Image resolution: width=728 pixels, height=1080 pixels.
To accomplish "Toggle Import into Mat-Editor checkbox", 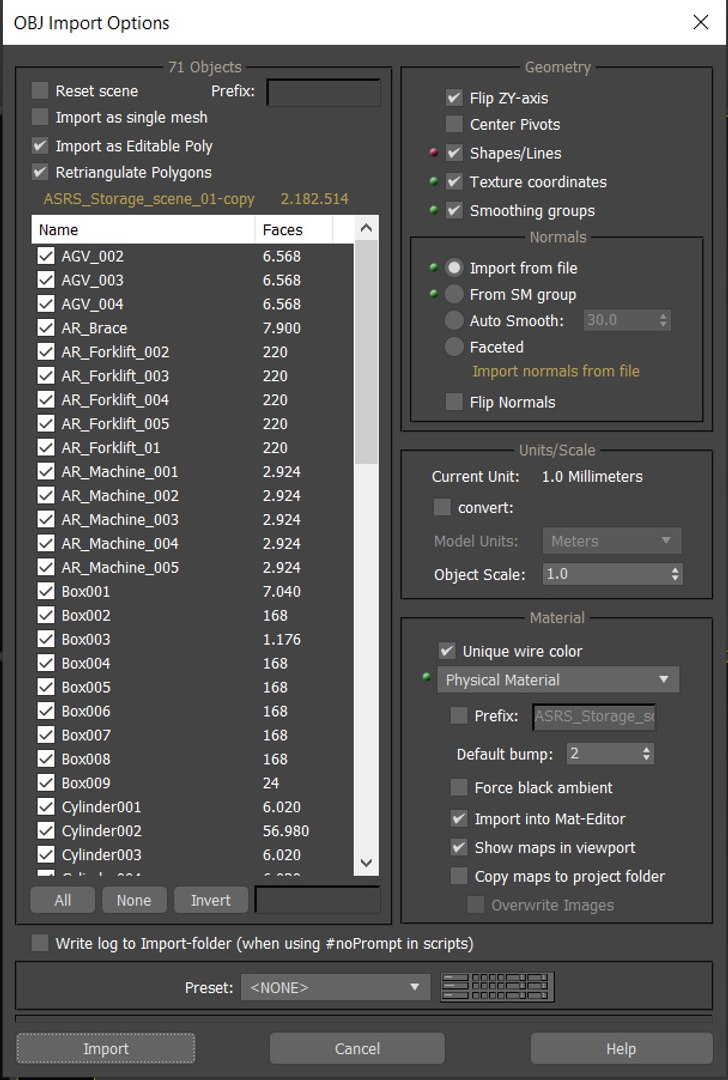I will (x=459, y=818).
